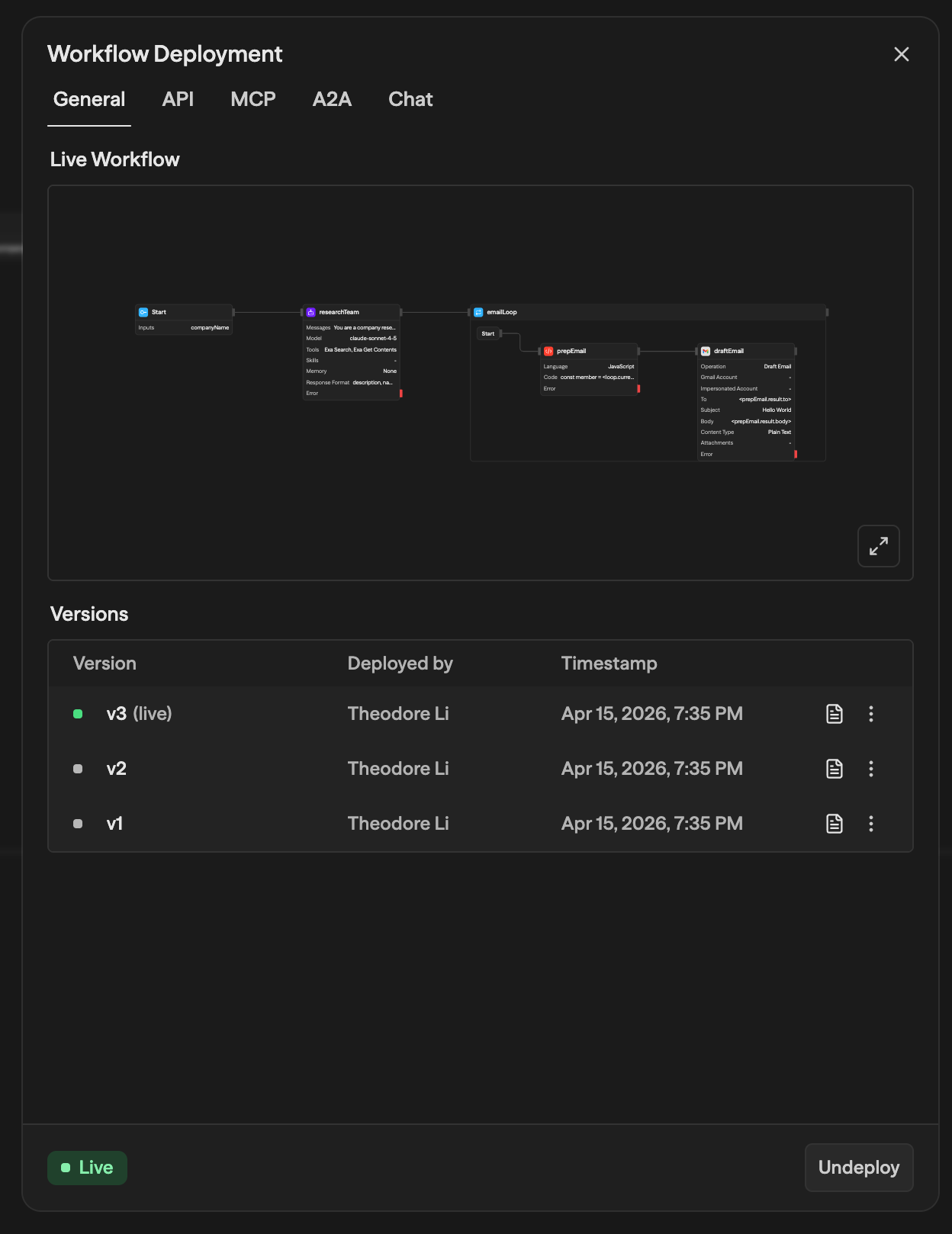The height and width of the screenshot is (1234, 952).
Task: Click the Deployed by column header
Action: pyautogui.click(x=400, y=664)
